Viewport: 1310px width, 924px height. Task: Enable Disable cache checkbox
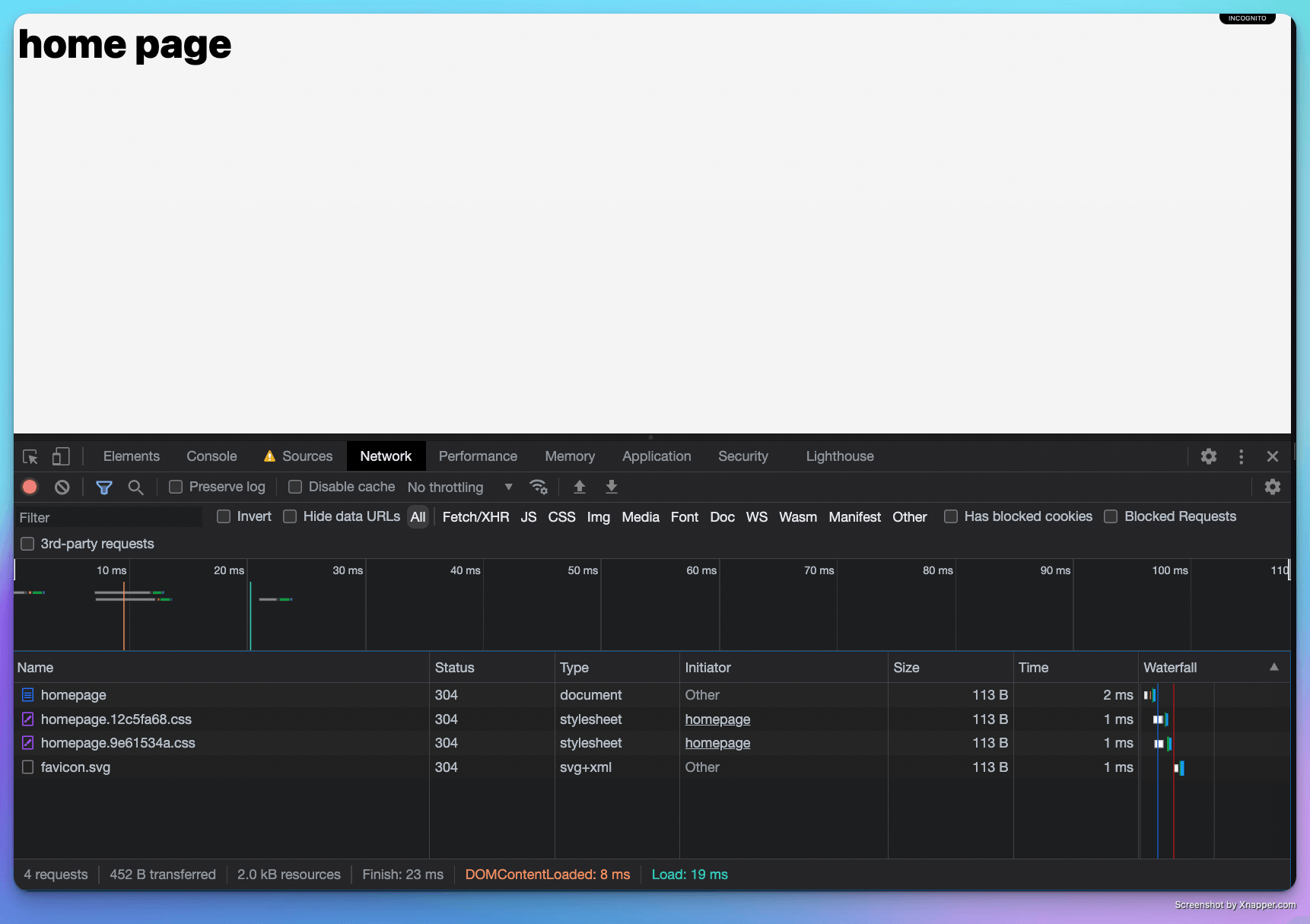(295, 487)
